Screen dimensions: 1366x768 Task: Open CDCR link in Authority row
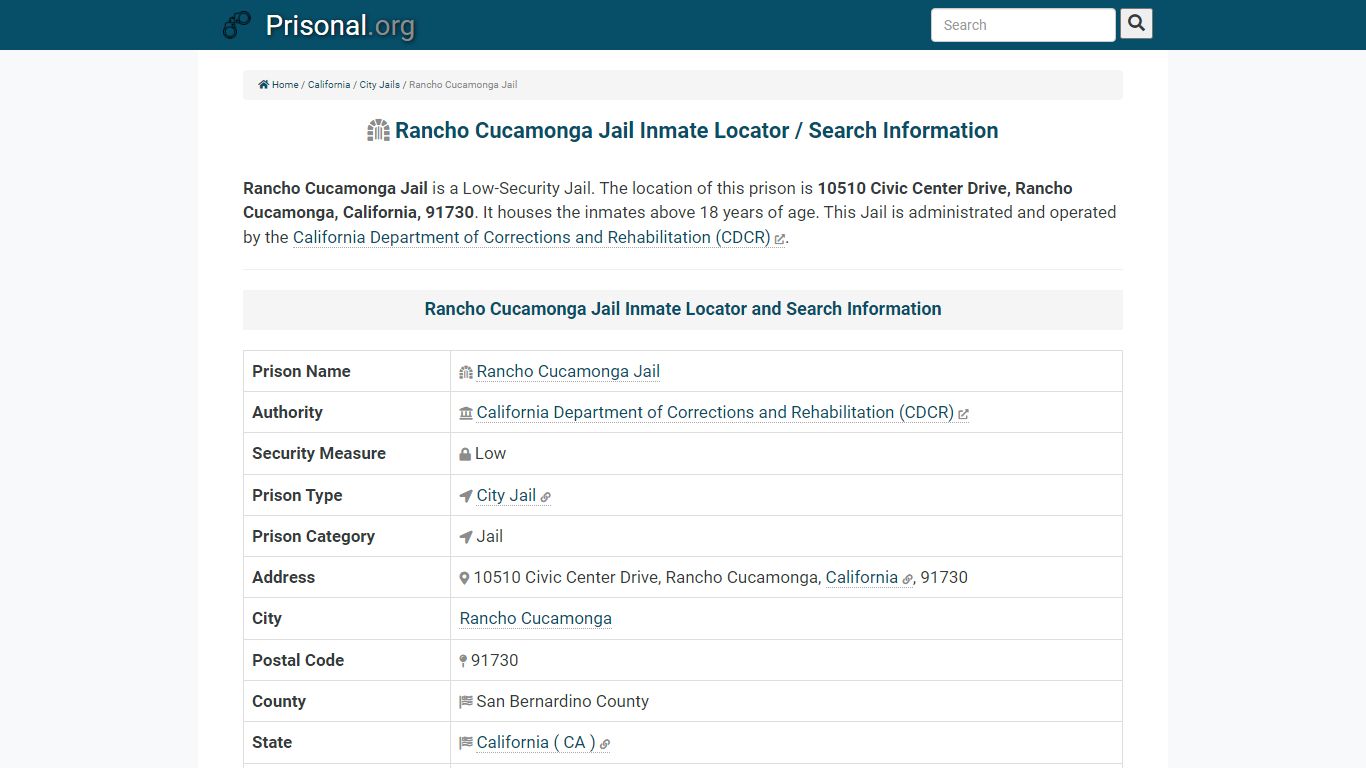715,412
